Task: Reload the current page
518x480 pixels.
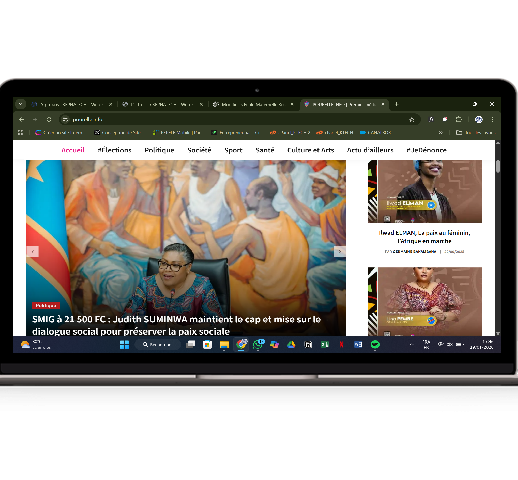Action: pyautogui.click(x=49, y=119)
